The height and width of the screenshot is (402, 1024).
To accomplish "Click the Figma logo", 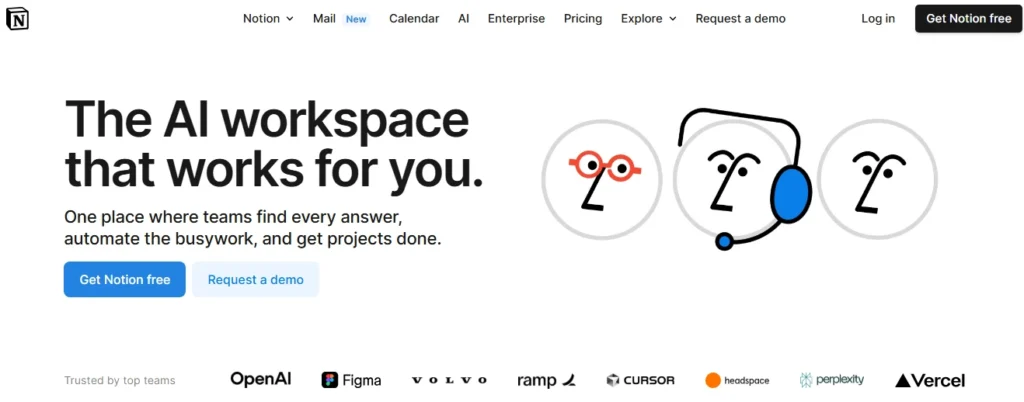I will [351, 380].
